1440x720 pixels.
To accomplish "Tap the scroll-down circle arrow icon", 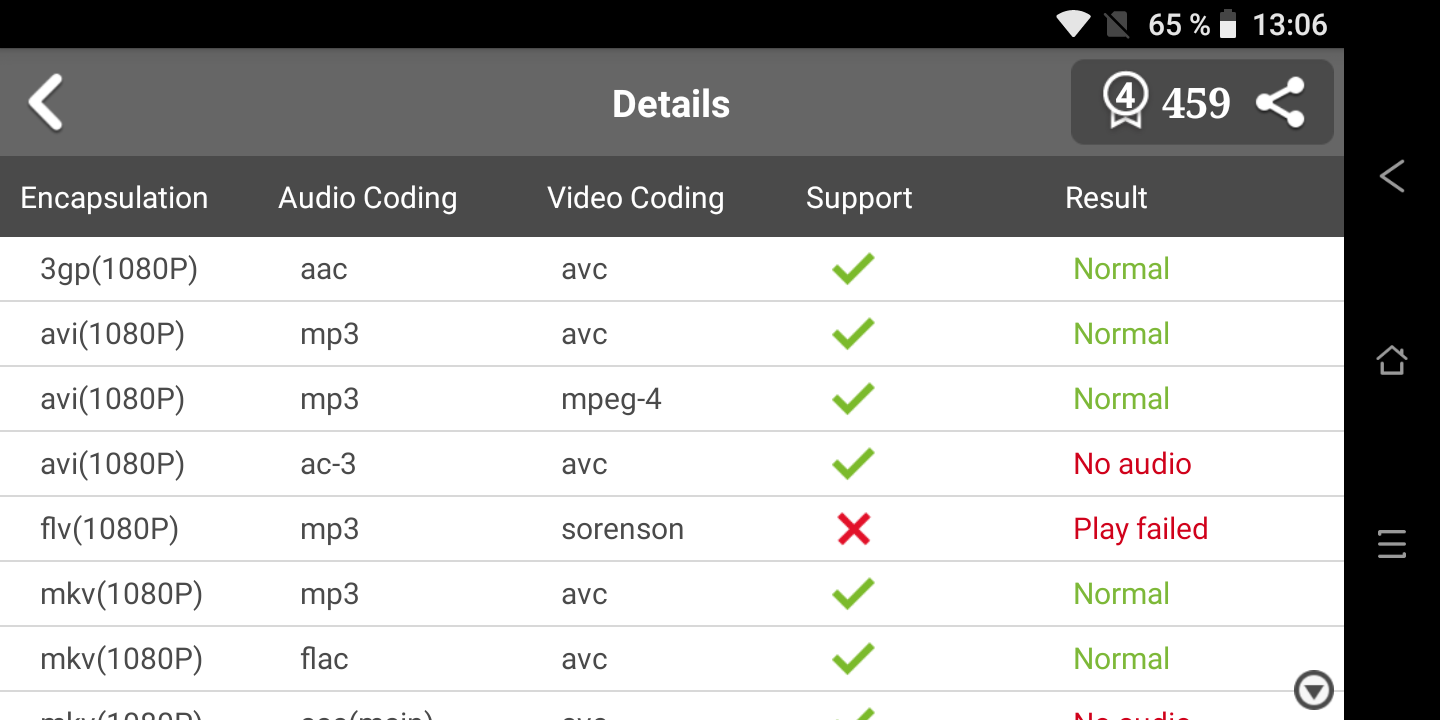I will coord(1313,690).
